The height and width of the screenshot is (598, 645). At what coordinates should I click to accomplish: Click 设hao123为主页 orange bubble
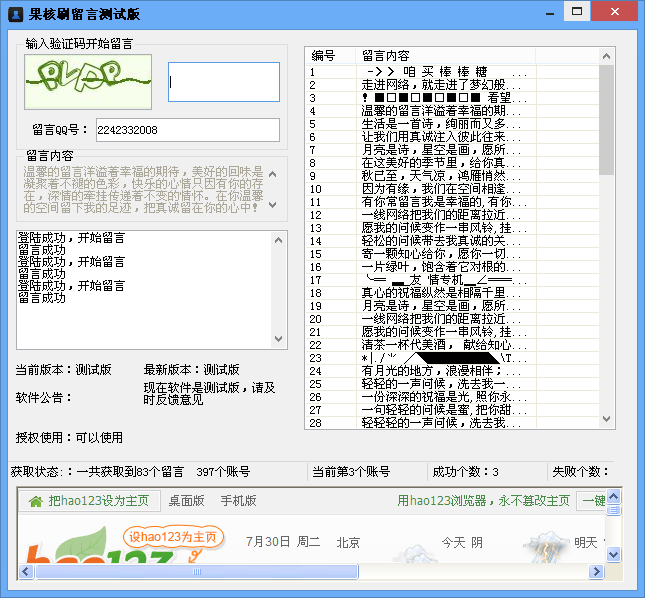point(173,537)
